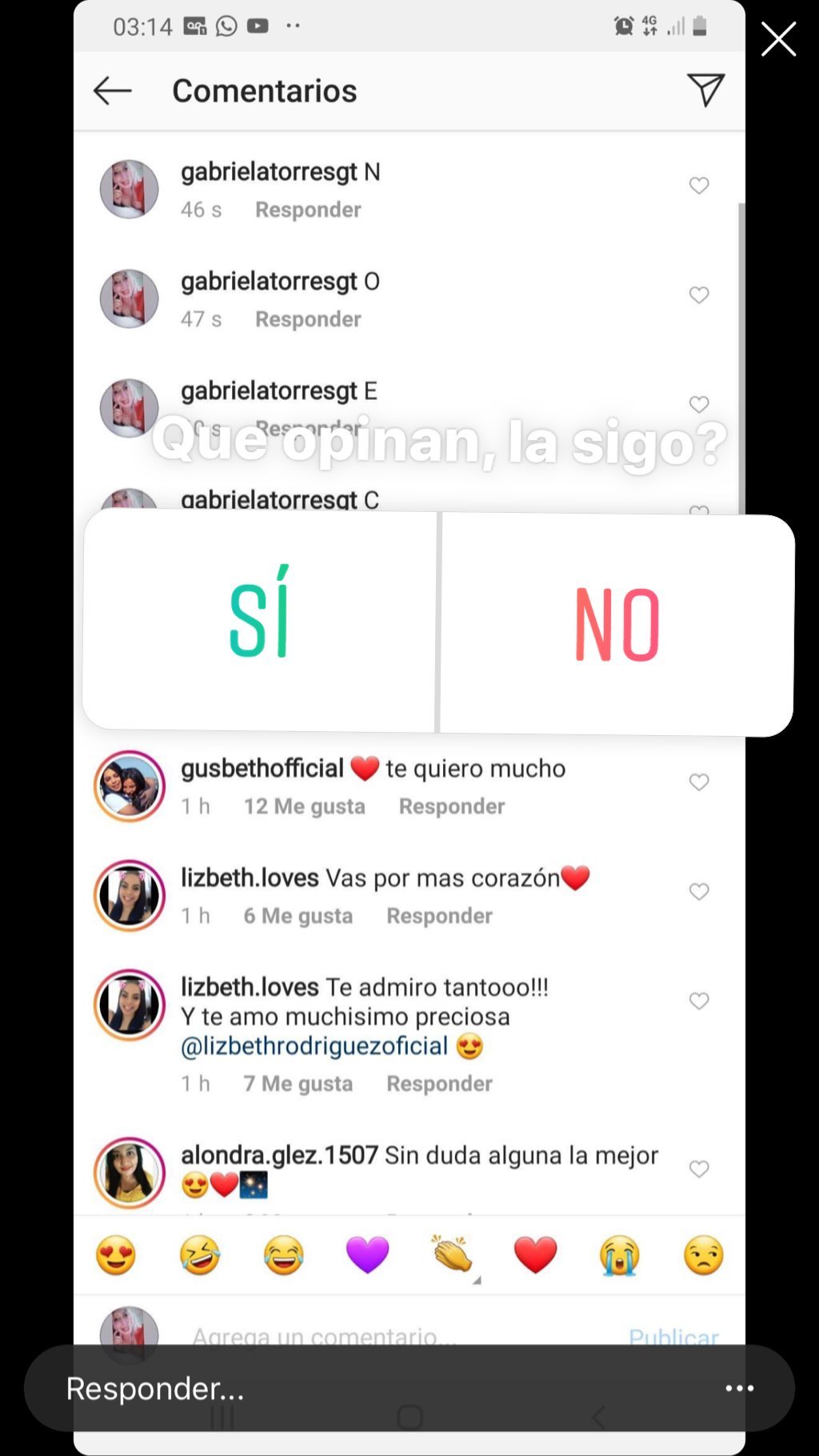Insert the loudly crying emoji
This screenshot has height=1456, width=819.
click(620, 1254)
